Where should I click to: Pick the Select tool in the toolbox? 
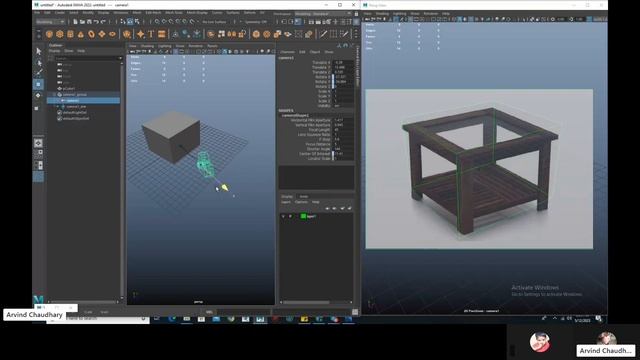click(x=38, y=51)
